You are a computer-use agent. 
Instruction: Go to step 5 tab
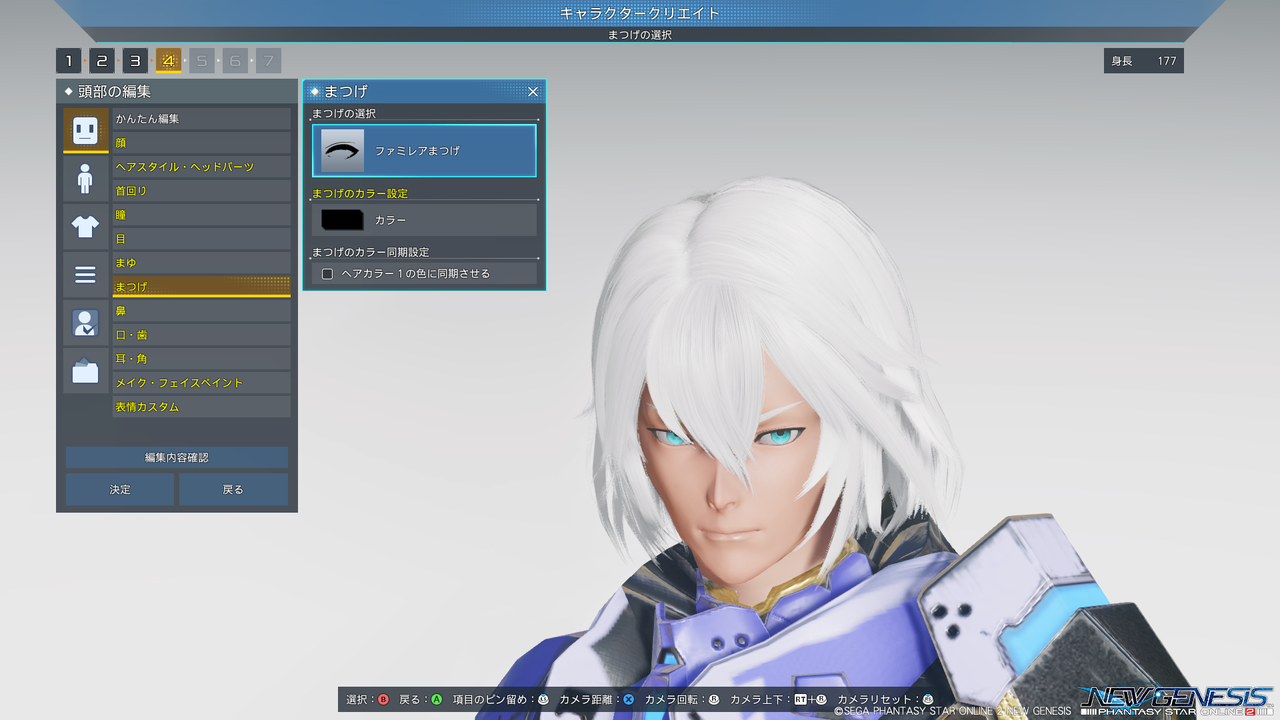click(x=202, y=61)
